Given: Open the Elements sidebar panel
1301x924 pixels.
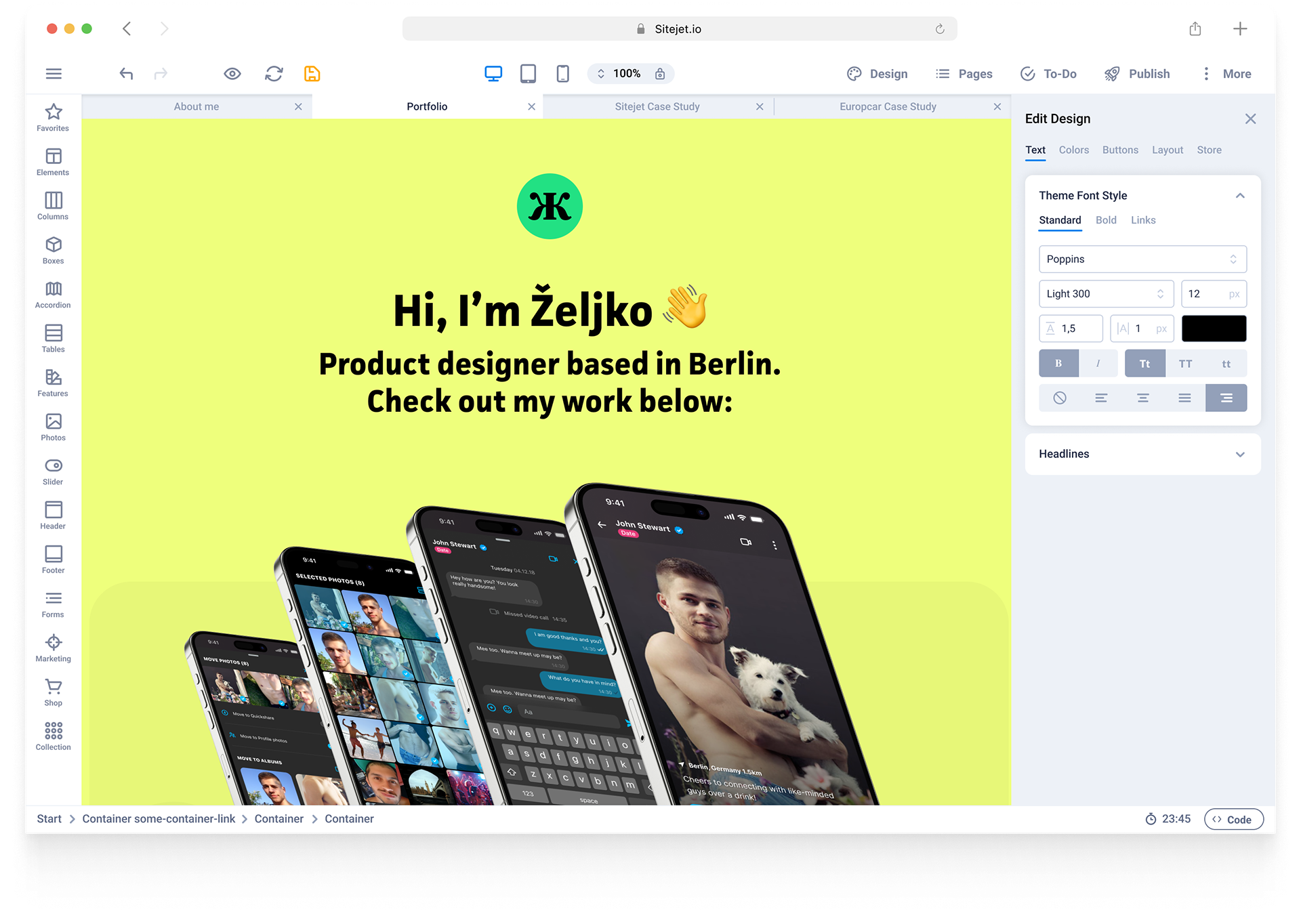Looking at the screenshot, I should 53,162.
